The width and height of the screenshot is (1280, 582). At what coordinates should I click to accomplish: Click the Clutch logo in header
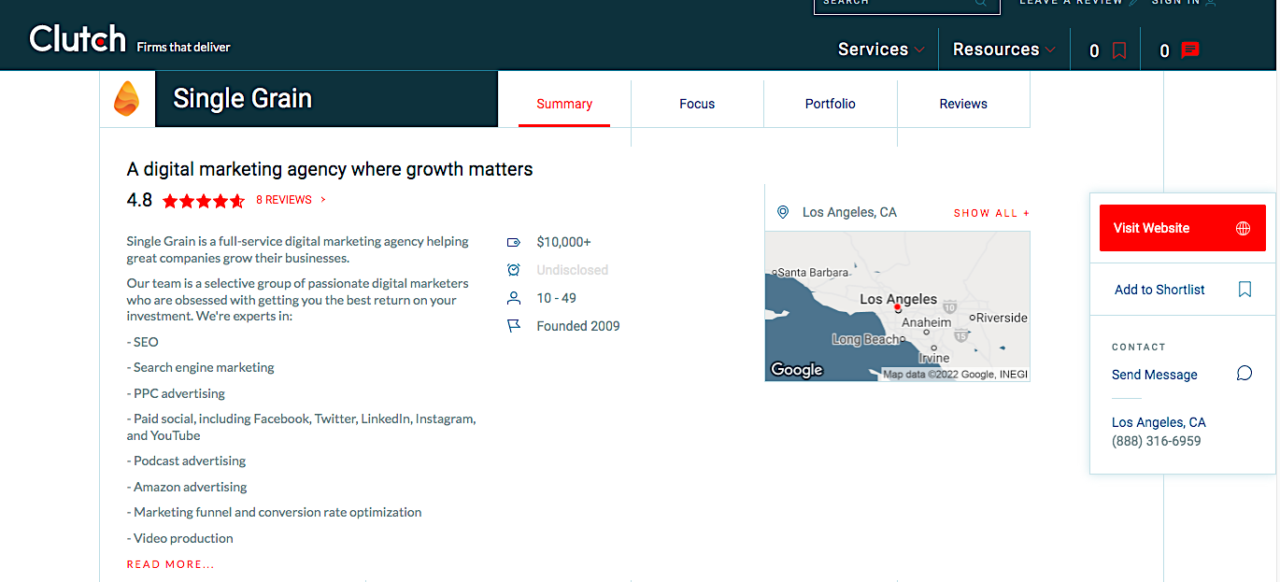(x=78, y=40)
